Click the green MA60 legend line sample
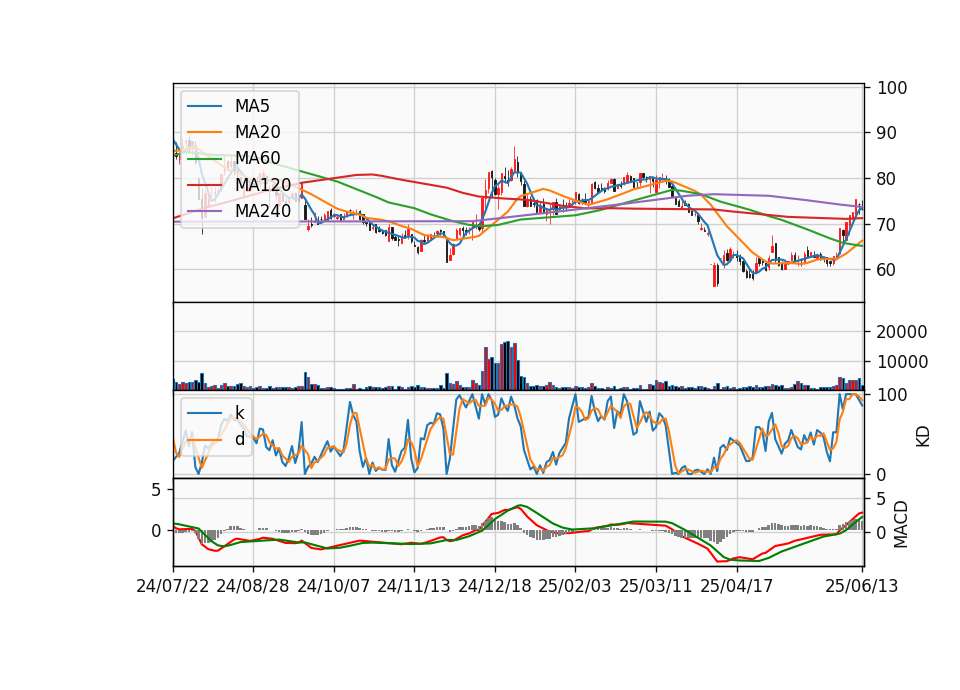The height and width of the screenshot is (690, 960). [204, 159]
